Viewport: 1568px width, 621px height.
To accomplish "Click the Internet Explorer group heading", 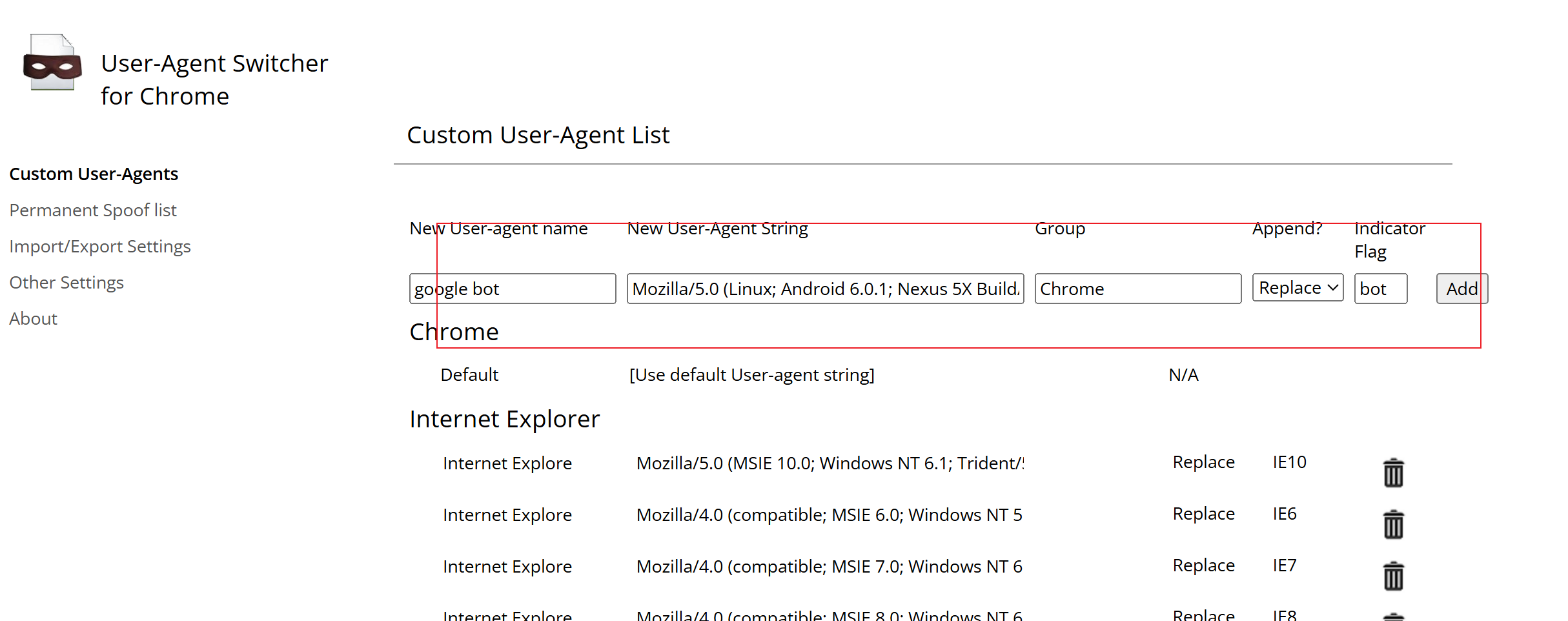I will [505, 420].
